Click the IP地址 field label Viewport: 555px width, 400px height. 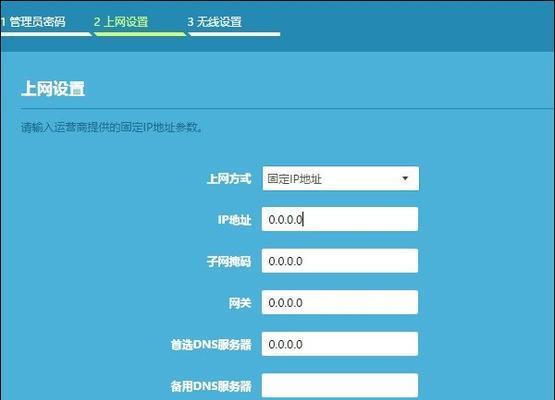click(x=234, y=220)
